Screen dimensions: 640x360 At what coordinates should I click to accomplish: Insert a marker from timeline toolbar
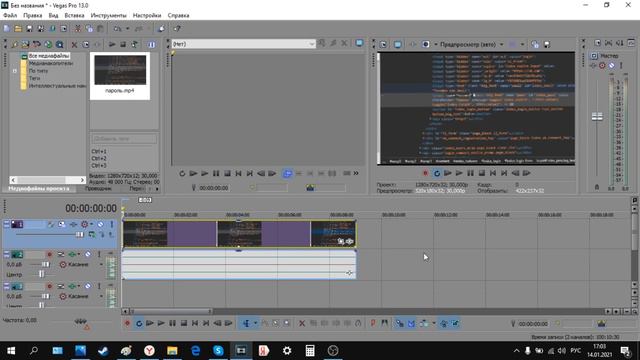pos(373,323)
